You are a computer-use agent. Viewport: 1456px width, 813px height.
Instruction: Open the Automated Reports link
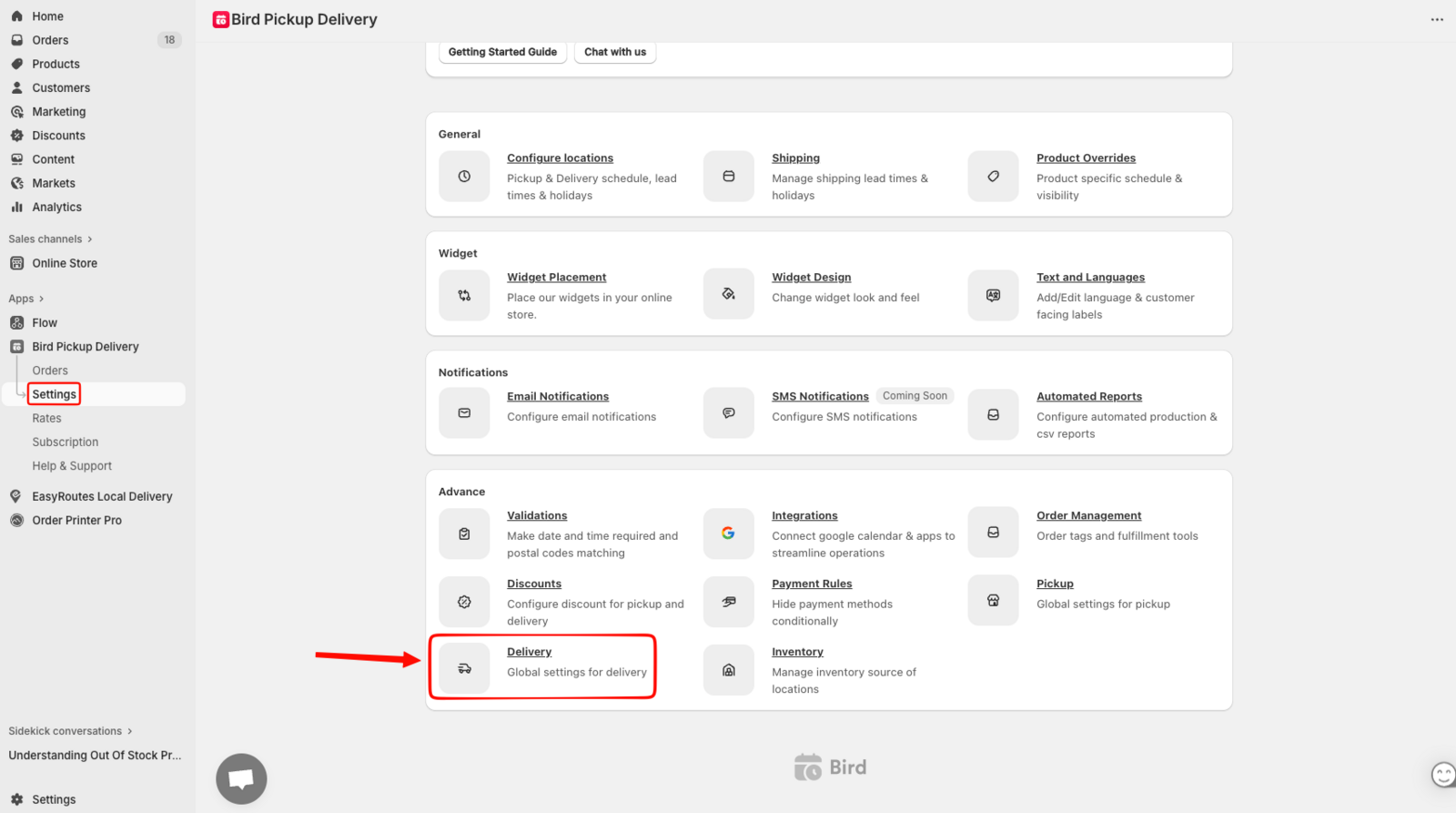1088,396
